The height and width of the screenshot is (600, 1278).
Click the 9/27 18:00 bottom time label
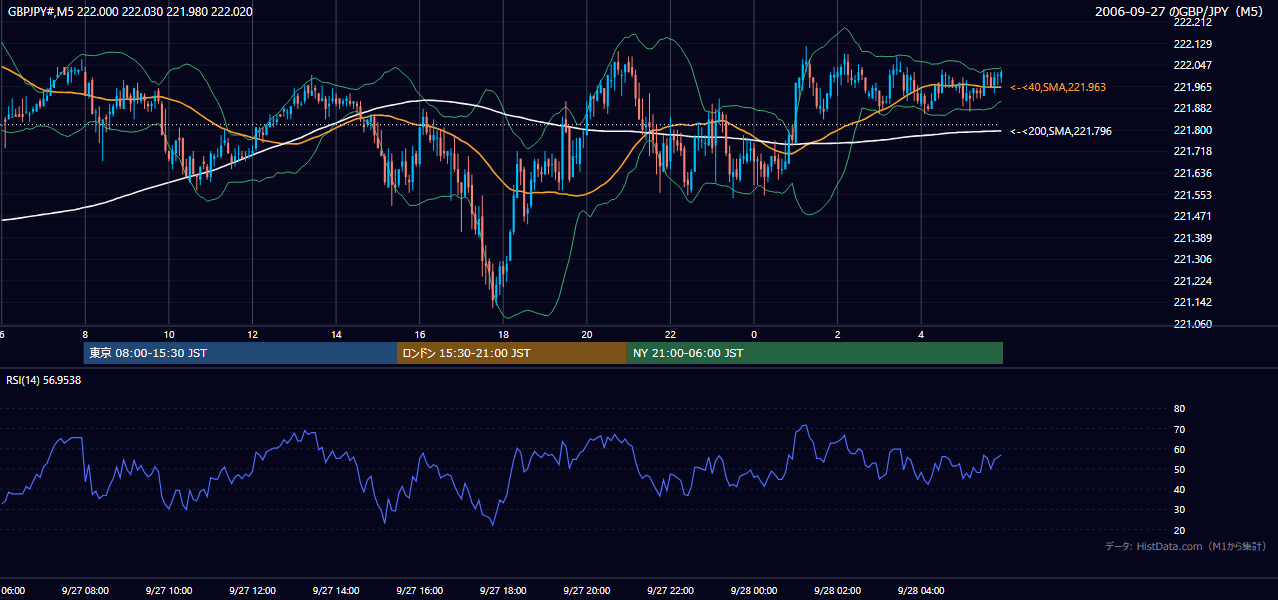point(503,591)
